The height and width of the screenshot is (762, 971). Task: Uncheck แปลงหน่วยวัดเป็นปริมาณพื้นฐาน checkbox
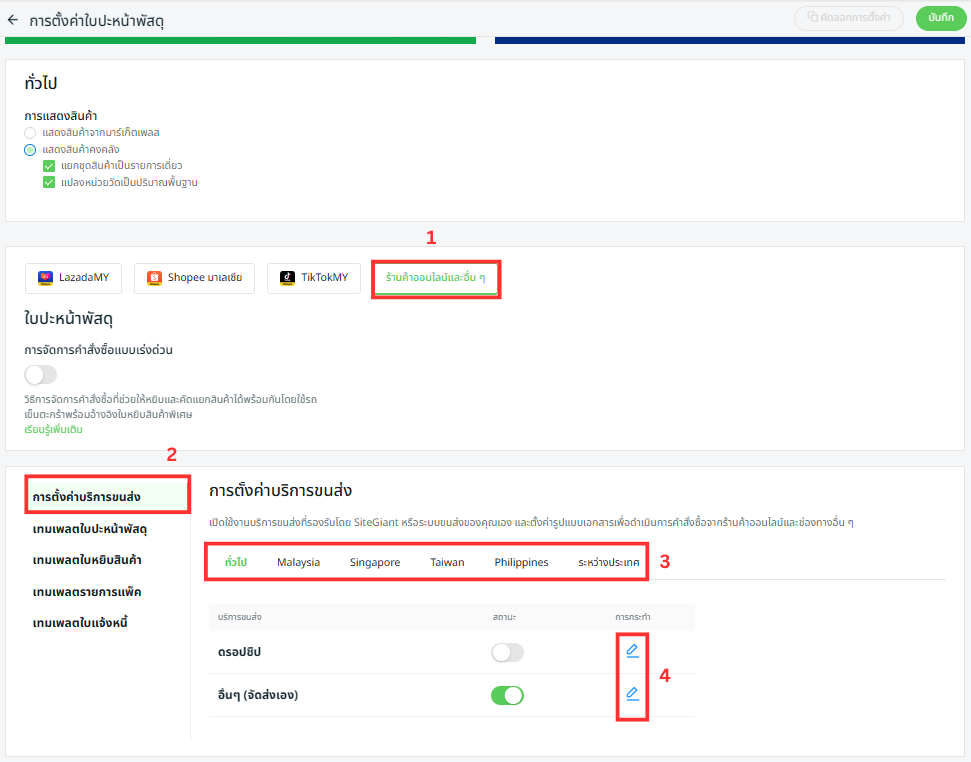(x=48, y=183)
